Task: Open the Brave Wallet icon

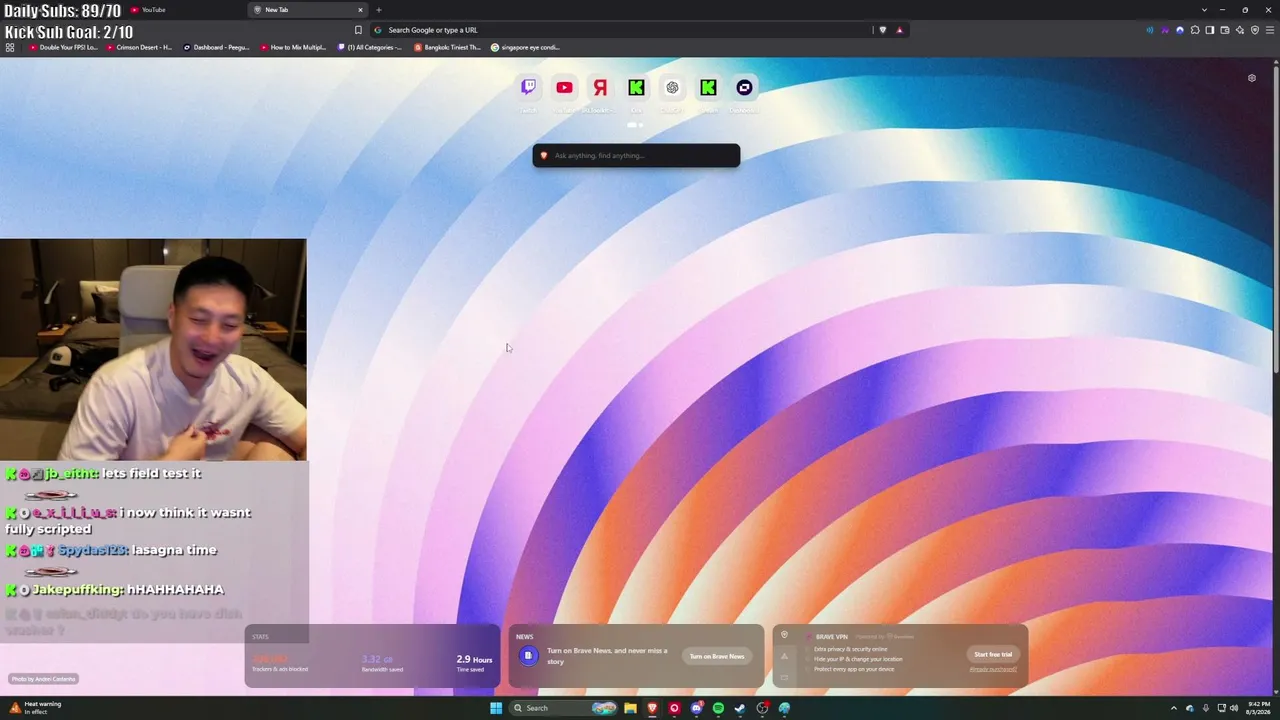Action: click(x=1225, y=30)
